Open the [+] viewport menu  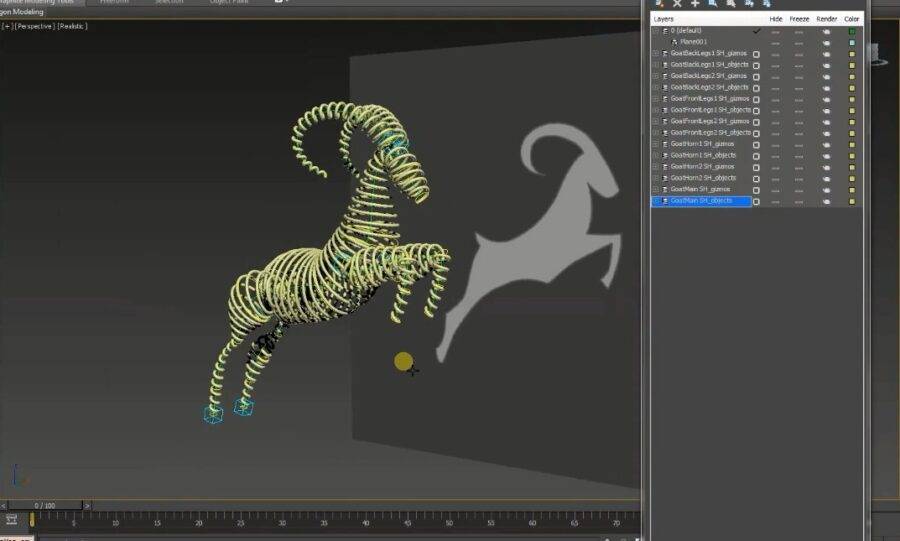click(x=6, y=26)
